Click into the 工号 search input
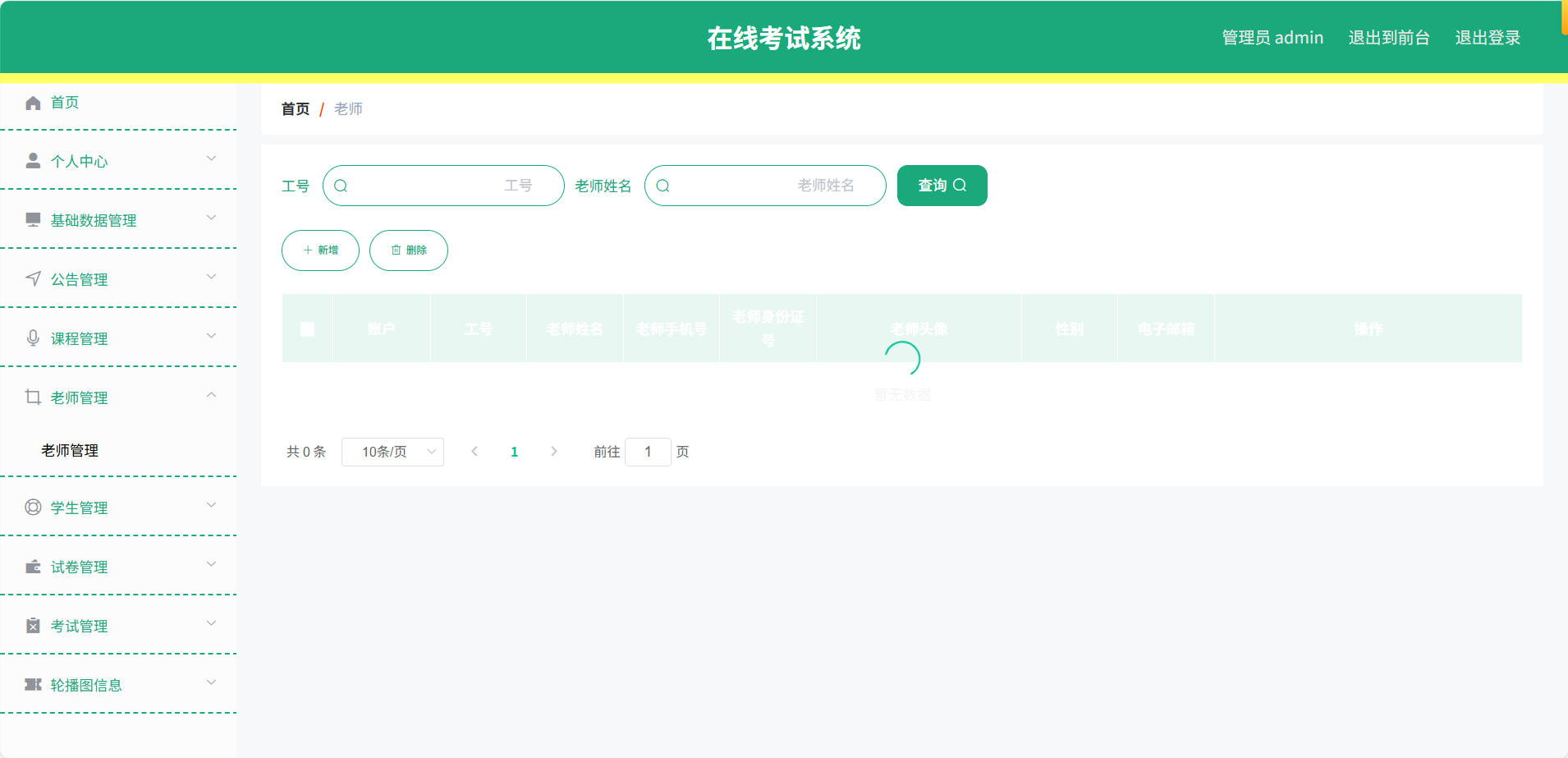The image size is (1568, 758). [x=443, y=186]
